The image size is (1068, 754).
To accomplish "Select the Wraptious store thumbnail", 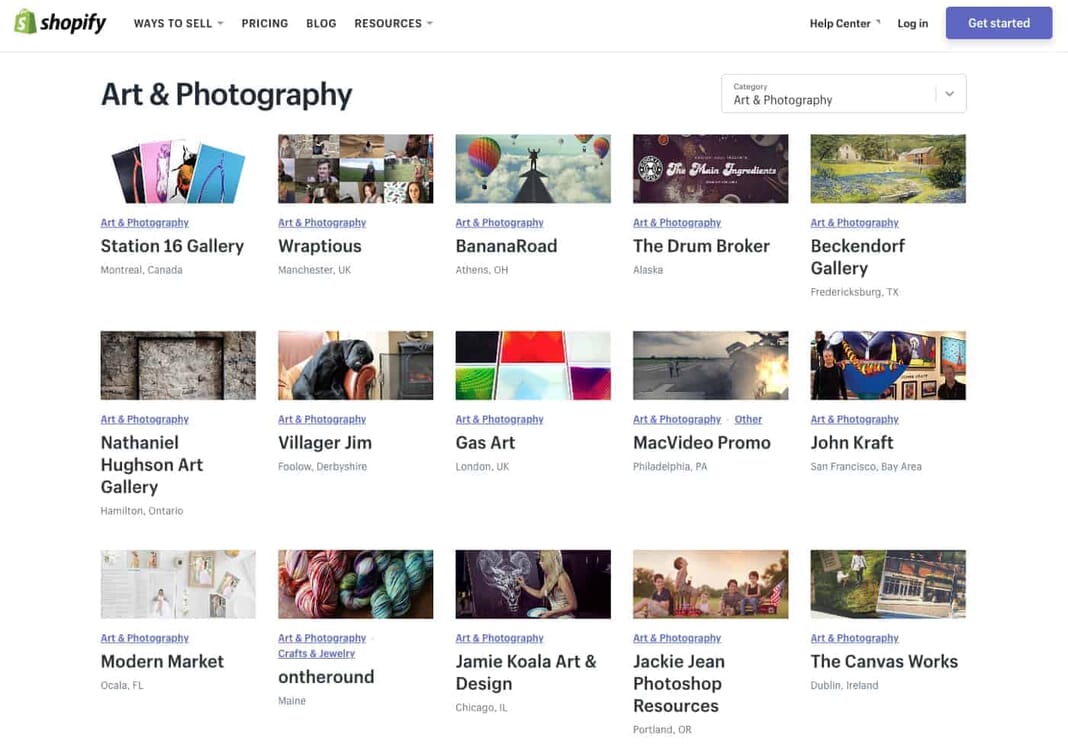I will pyautogui.click(x=355, y=169).
